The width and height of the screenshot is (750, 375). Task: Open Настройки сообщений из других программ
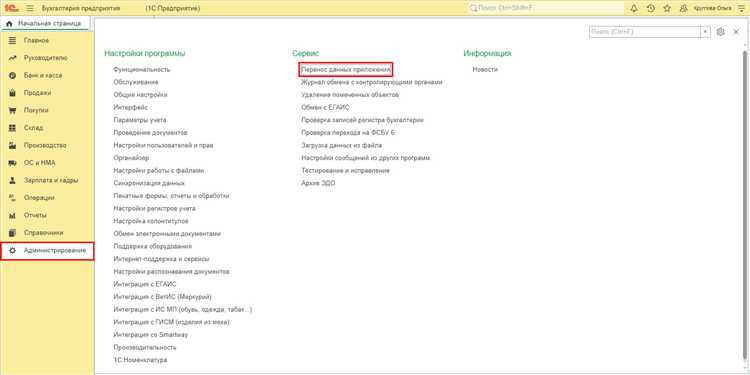point(365,157)
